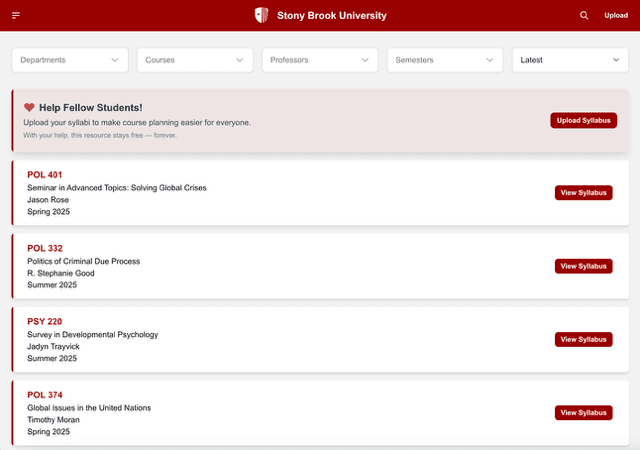640x450 pixels.
Task: Click the POL 401 course code
Action: [45, 175]
